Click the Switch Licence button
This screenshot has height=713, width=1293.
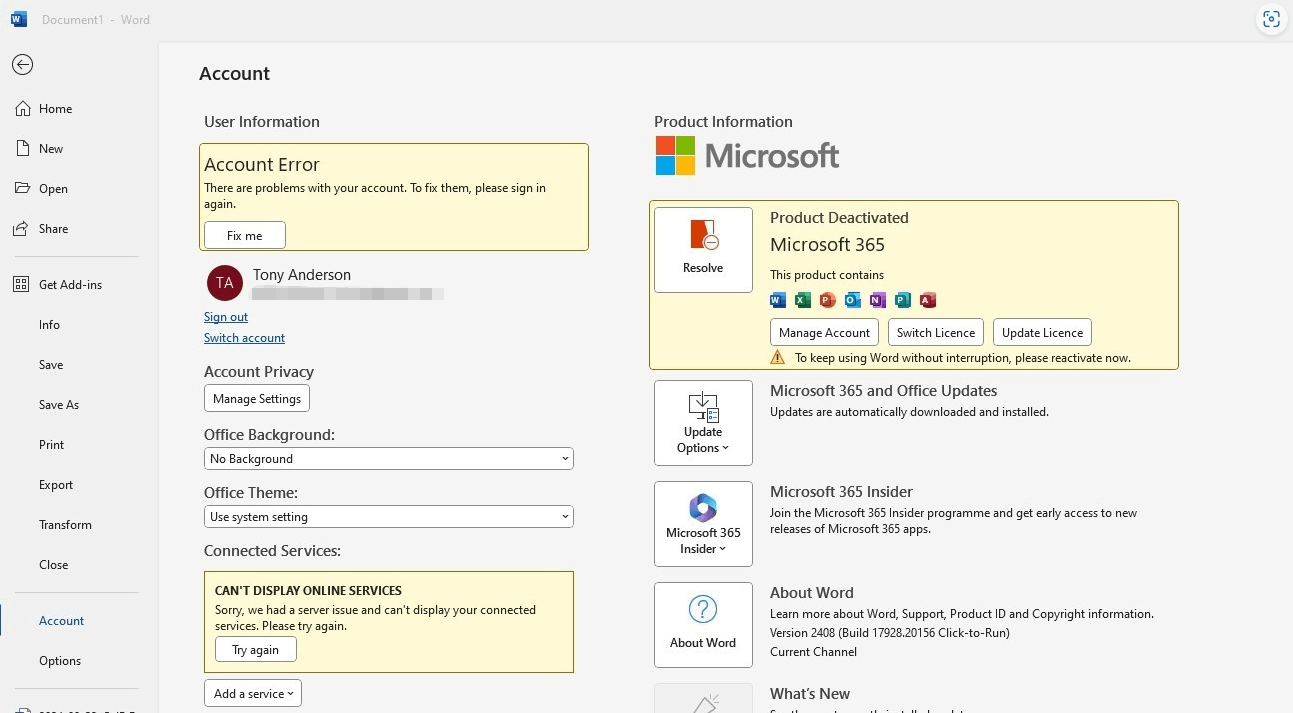(x=936, y=332)
